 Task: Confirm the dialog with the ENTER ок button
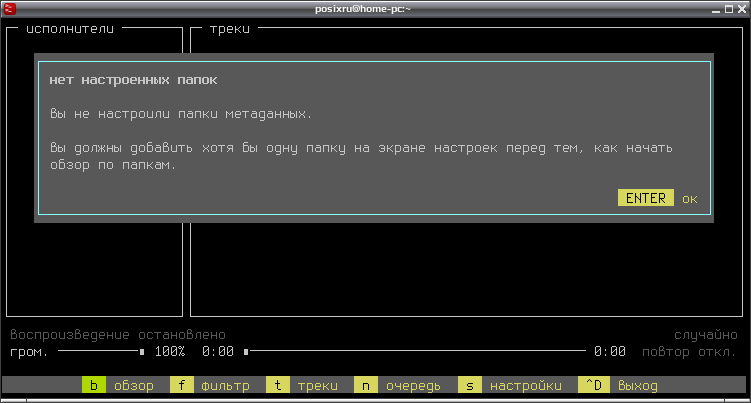[x=658, y=198]
